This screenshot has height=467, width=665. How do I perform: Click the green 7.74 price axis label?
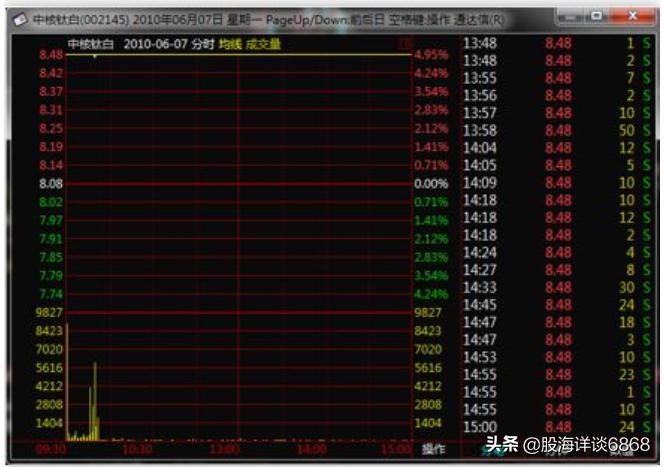[x=51, y=294]
